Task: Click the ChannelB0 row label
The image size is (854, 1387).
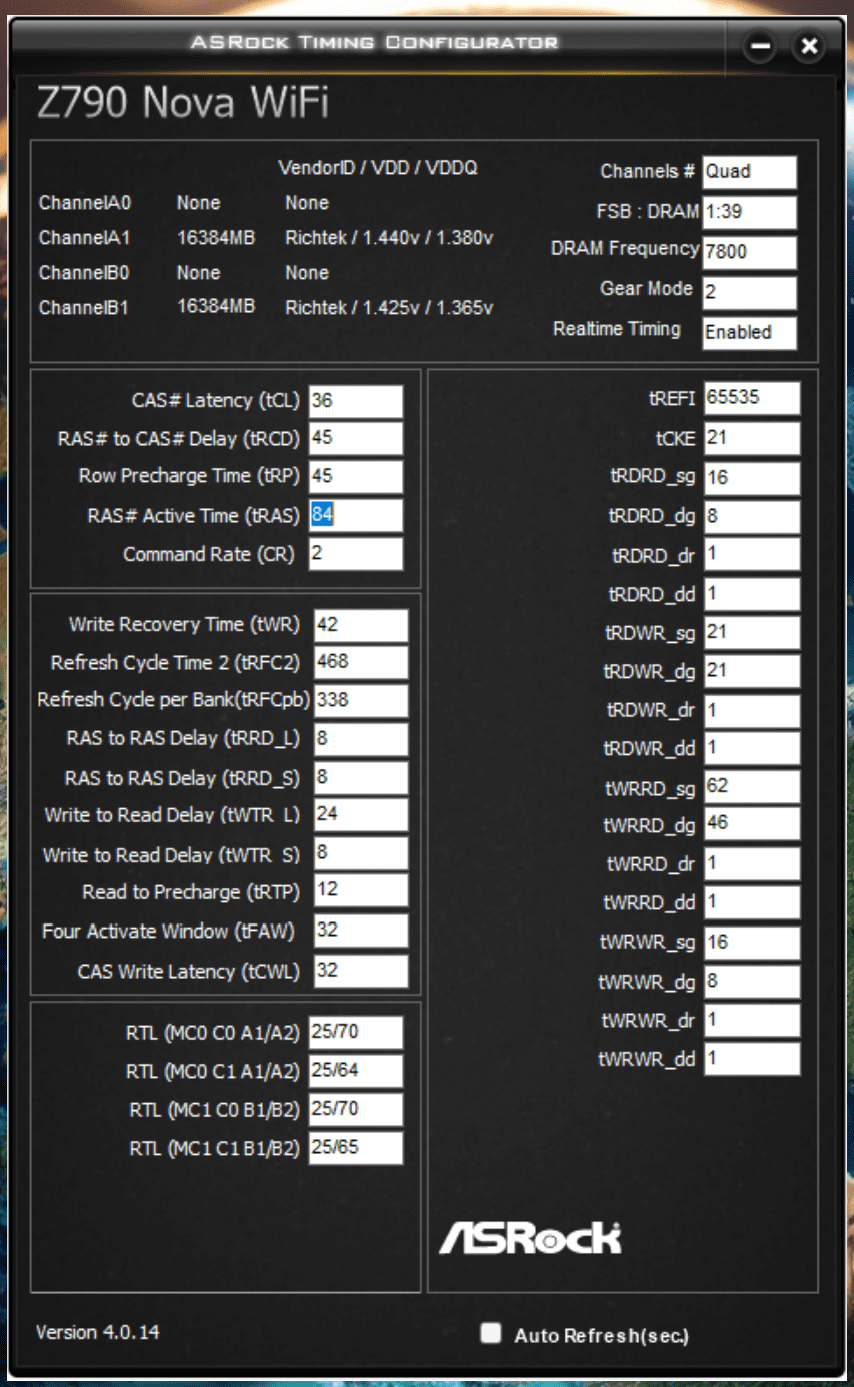Action: click(85, 272)
